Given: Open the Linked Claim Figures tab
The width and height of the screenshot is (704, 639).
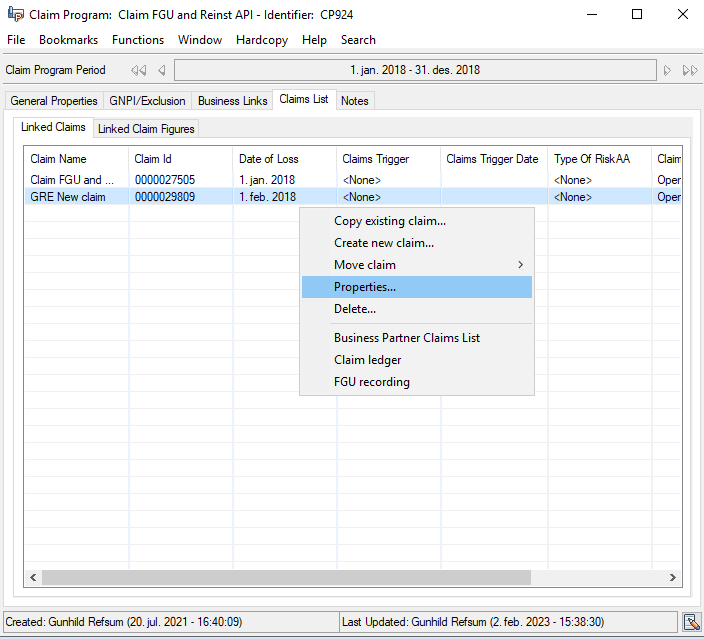Looking at the screenshot, I should 146,129.
